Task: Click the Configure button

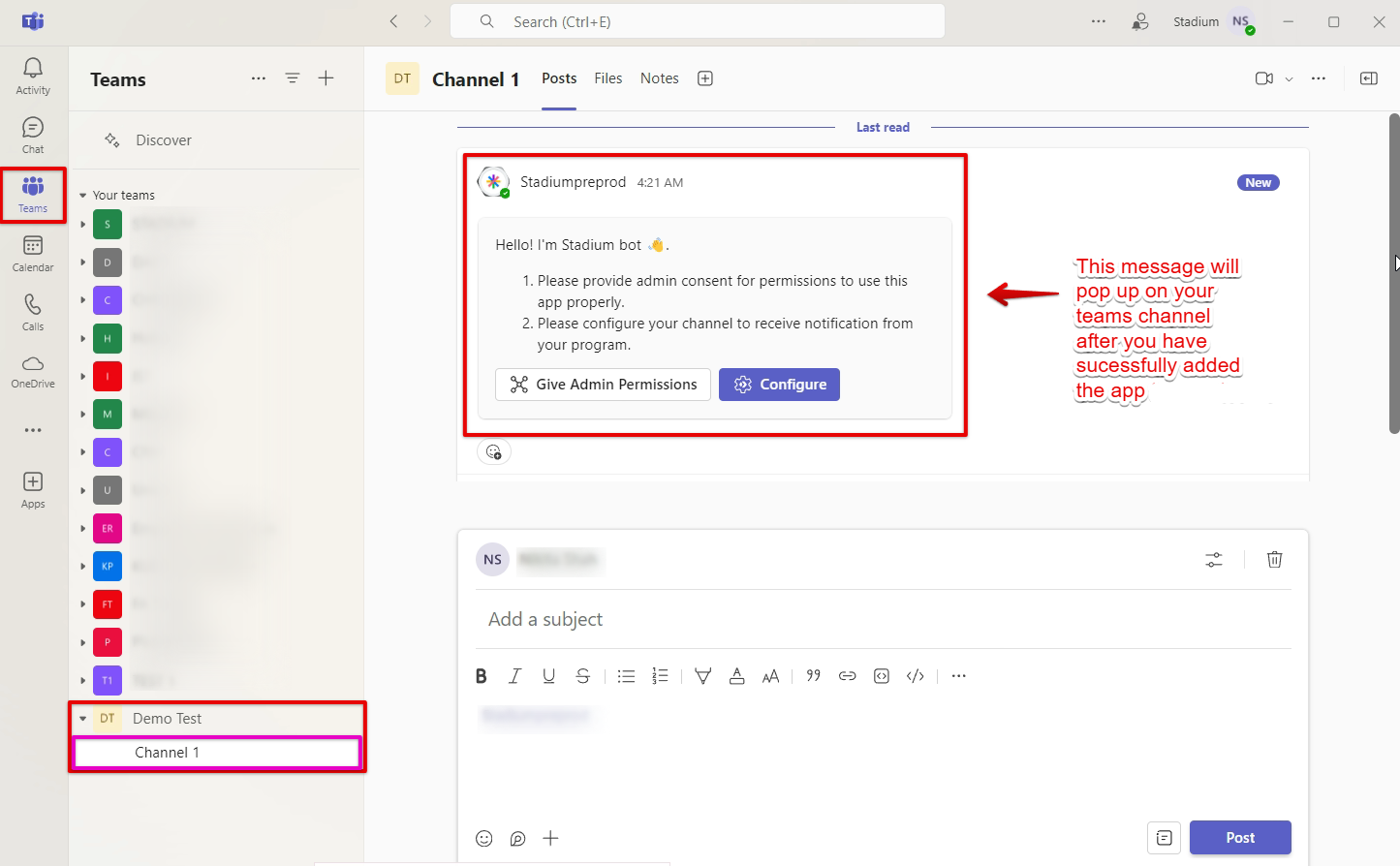Action: [779, 385]
